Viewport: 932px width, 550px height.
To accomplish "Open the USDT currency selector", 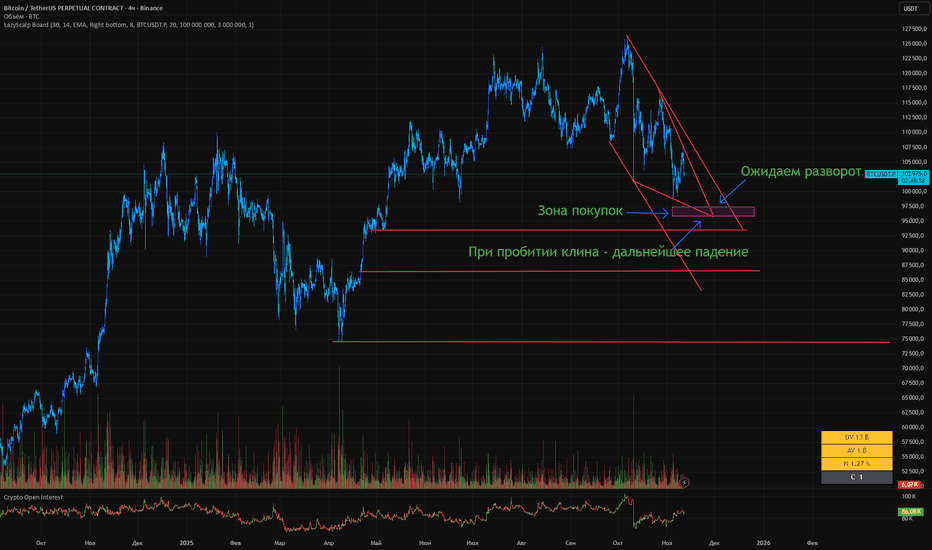I will 910,9.
